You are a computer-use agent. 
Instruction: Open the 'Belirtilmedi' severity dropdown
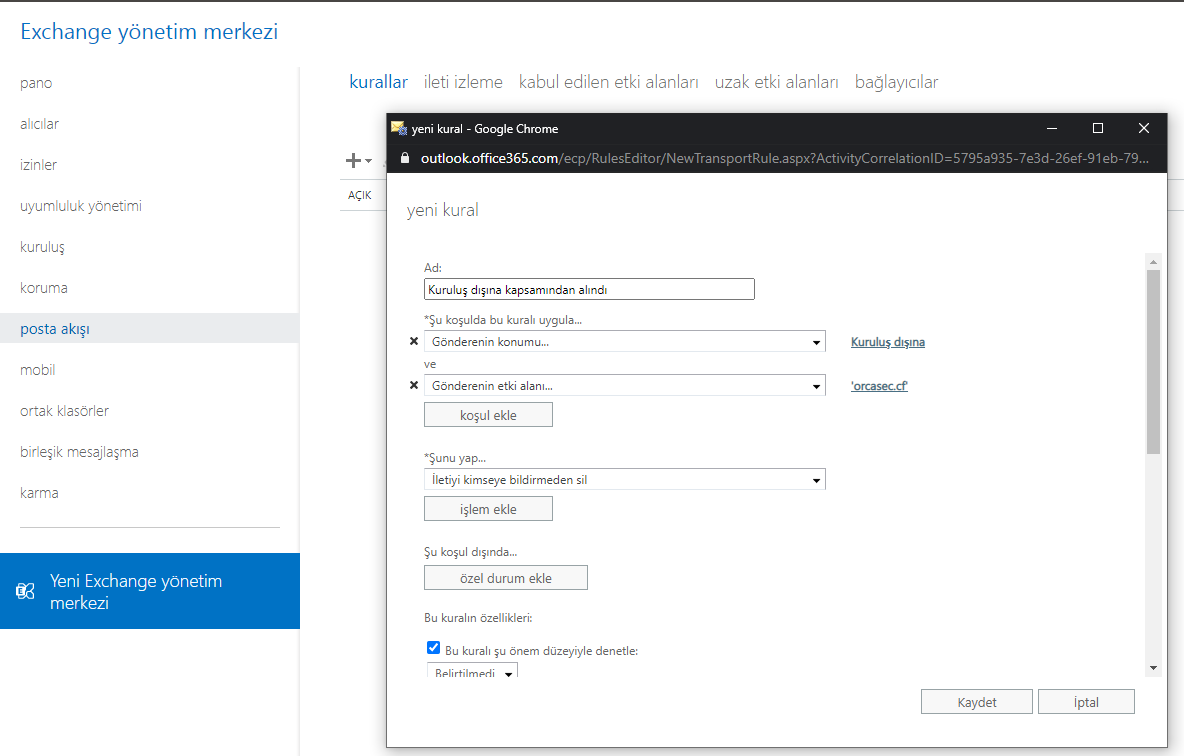tap(473, 671)
